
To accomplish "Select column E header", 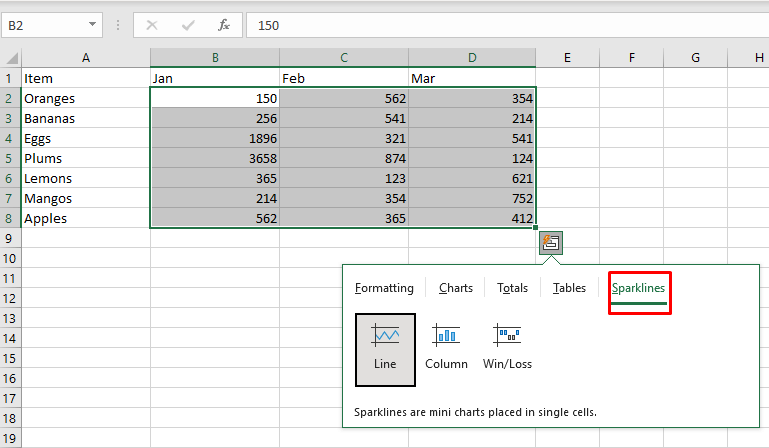I will coord(566,58).
